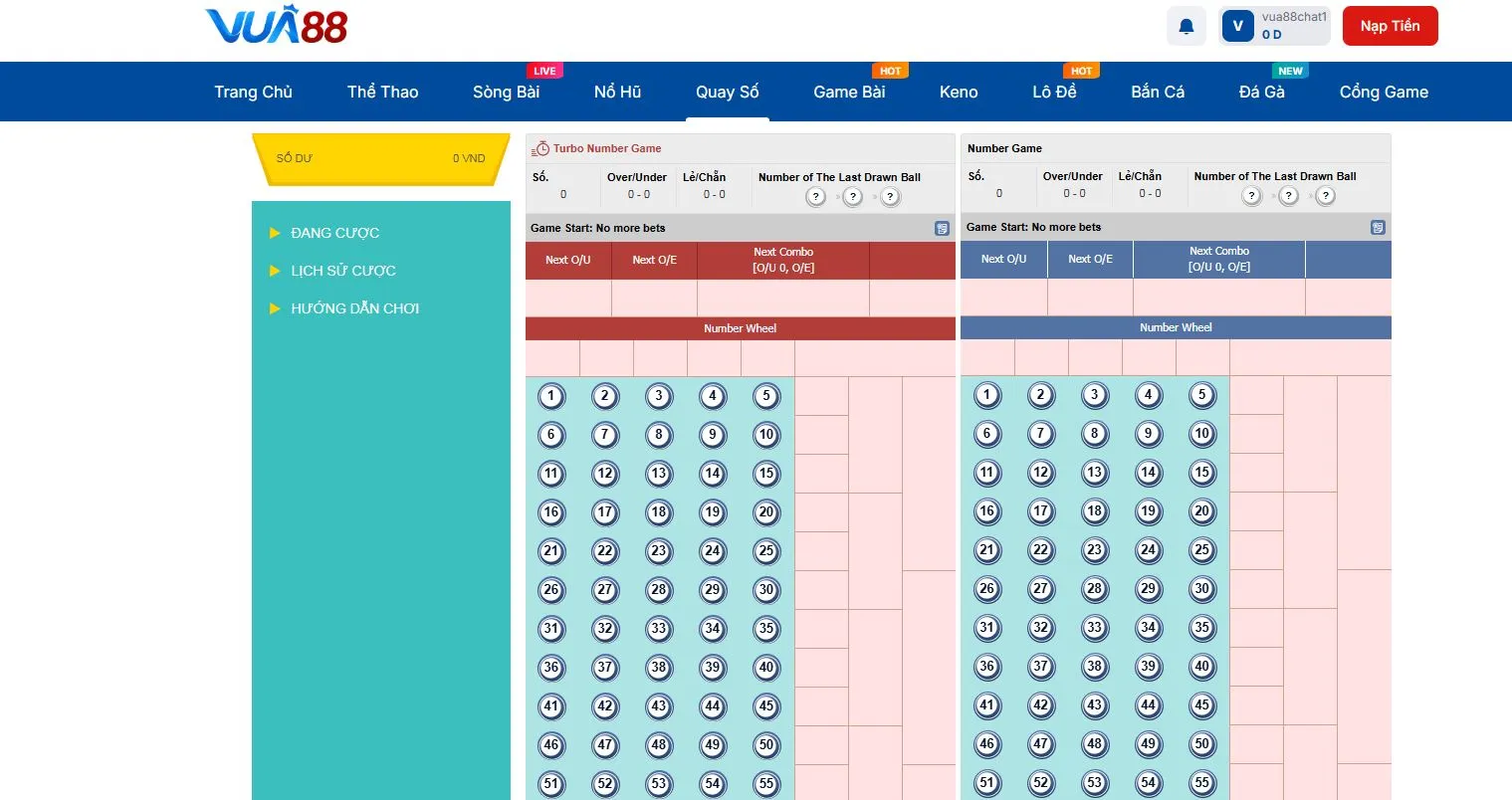Image resolution: width=1512 pixels, height=800 pixels.
Task: Open the Keno menu
Action: tap(959, 92)
